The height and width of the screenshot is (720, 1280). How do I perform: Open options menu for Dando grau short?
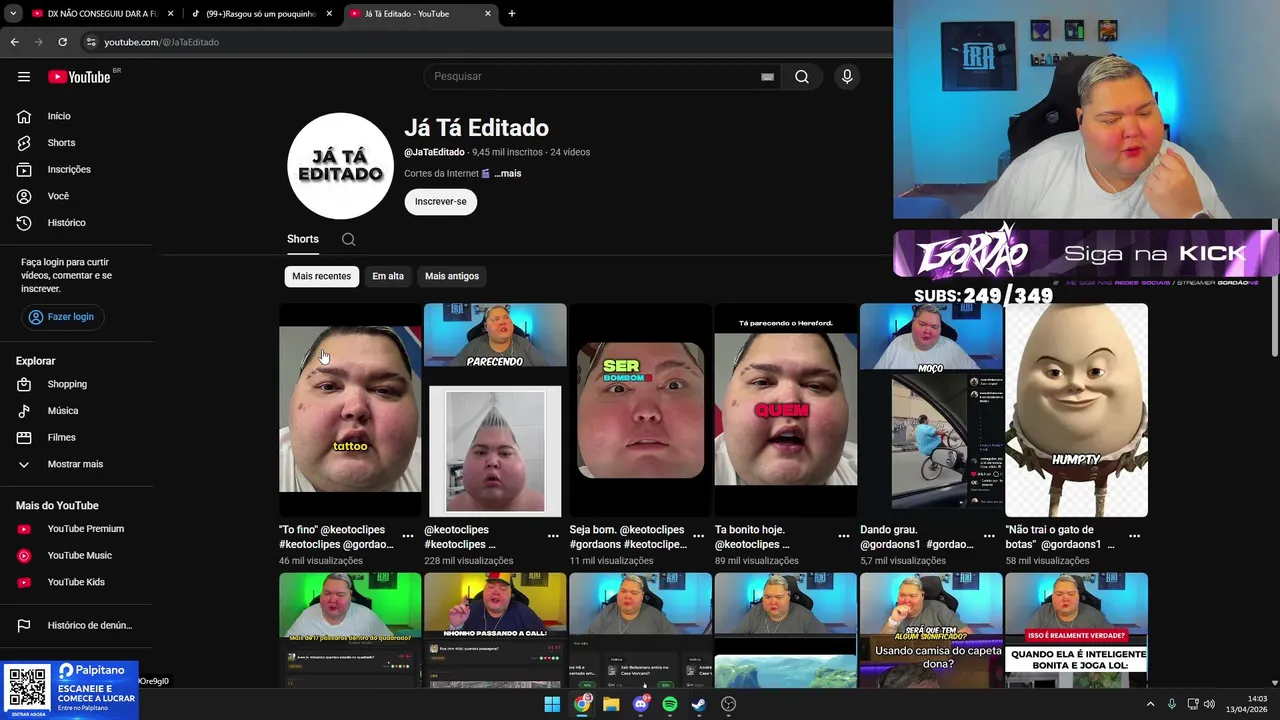[x=989, y=536]
